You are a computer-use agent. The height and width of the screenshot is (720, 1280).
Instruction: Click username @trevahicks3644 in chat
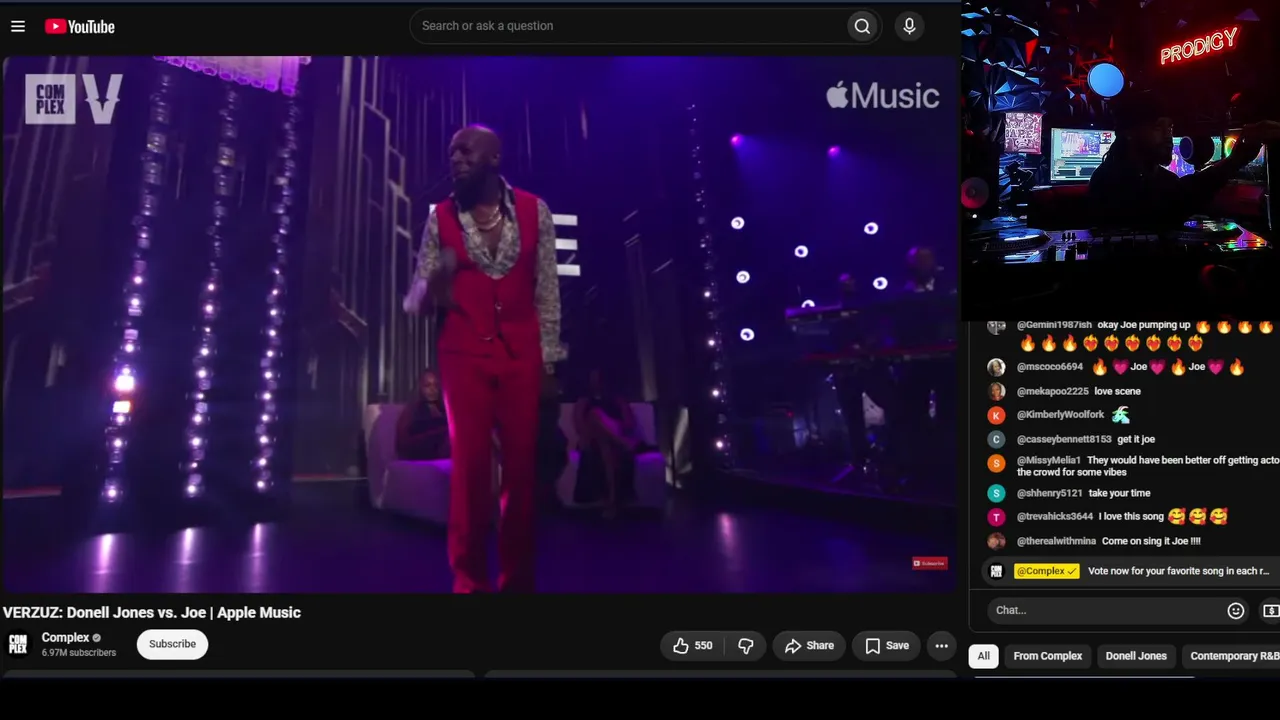point(1055,517)
